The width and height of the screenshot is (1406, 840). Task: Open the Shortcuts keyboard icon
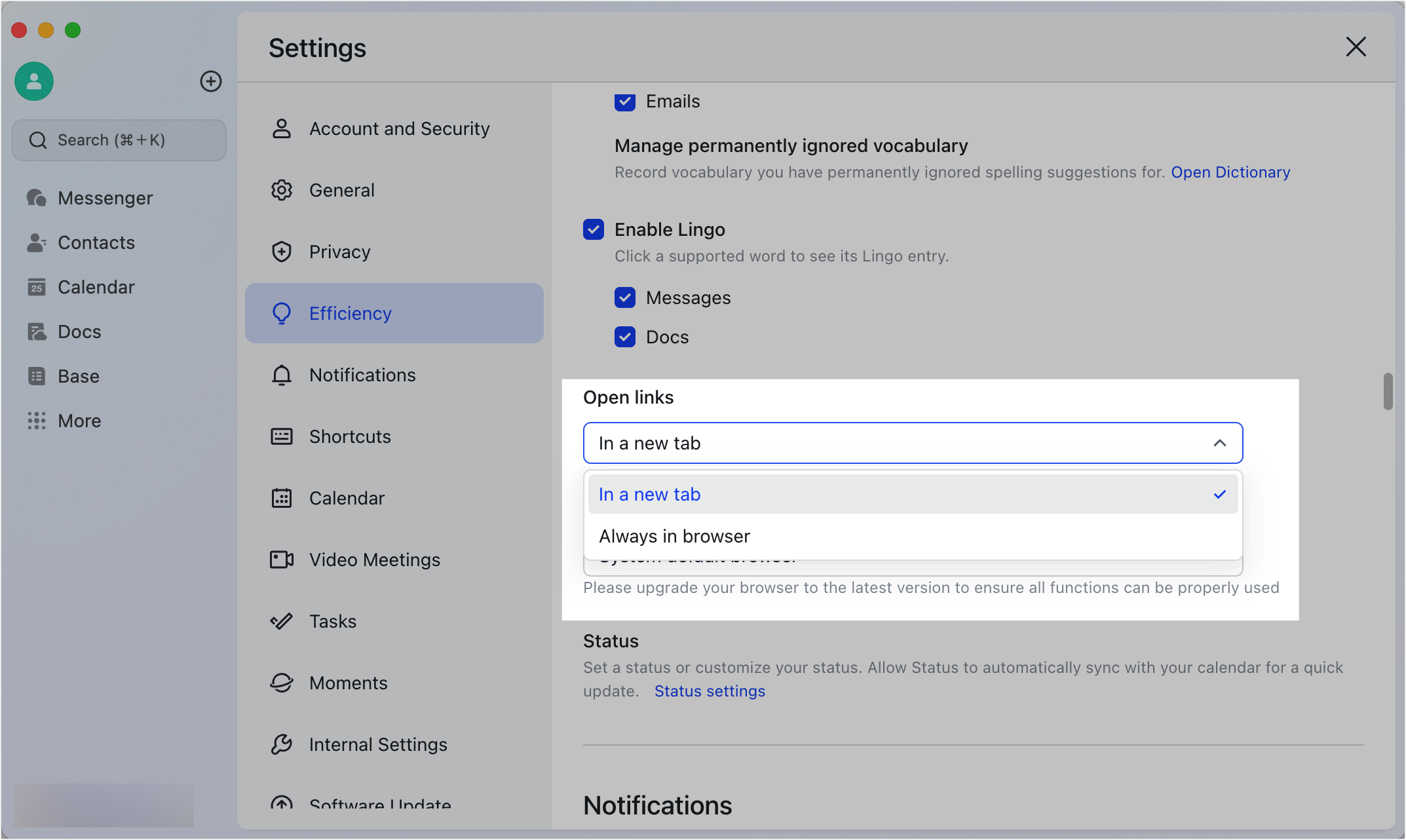pyautogui.click(x=282, y=436)
